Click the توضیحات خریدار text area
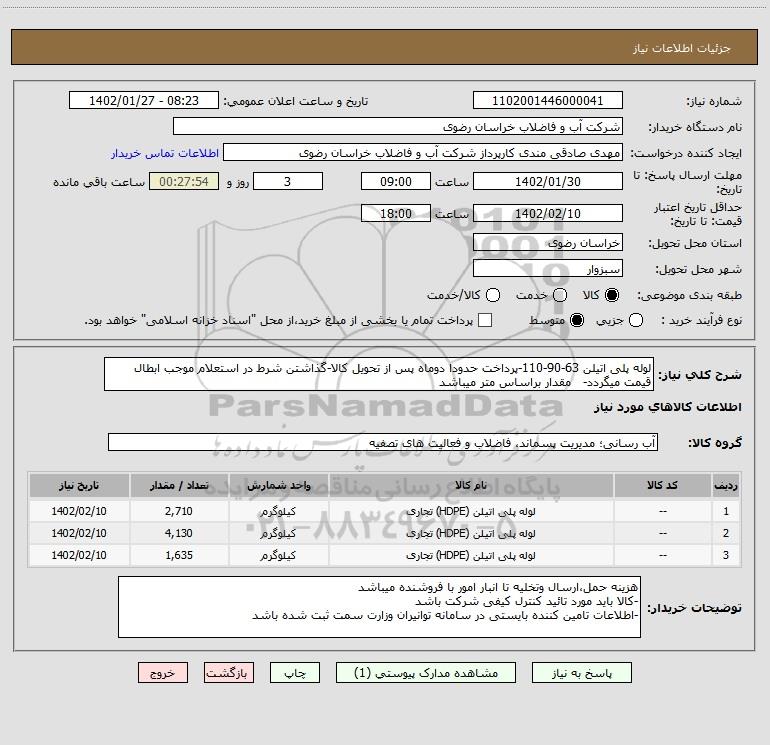 click(x=379, y=607)
